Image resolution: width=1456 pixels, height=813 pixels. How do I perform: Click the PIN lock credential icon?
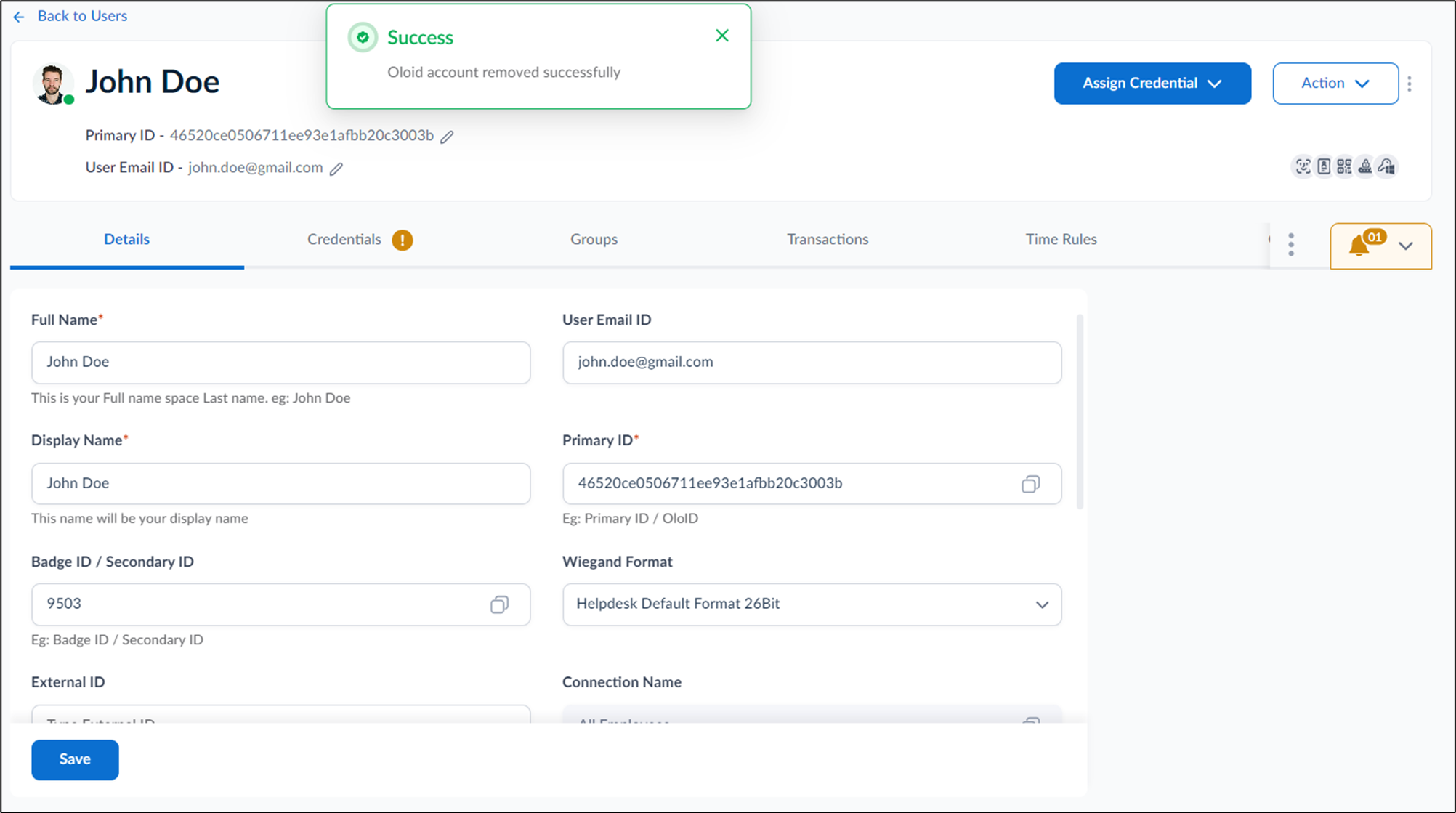pyautogui.click(x=1365, y=166)
